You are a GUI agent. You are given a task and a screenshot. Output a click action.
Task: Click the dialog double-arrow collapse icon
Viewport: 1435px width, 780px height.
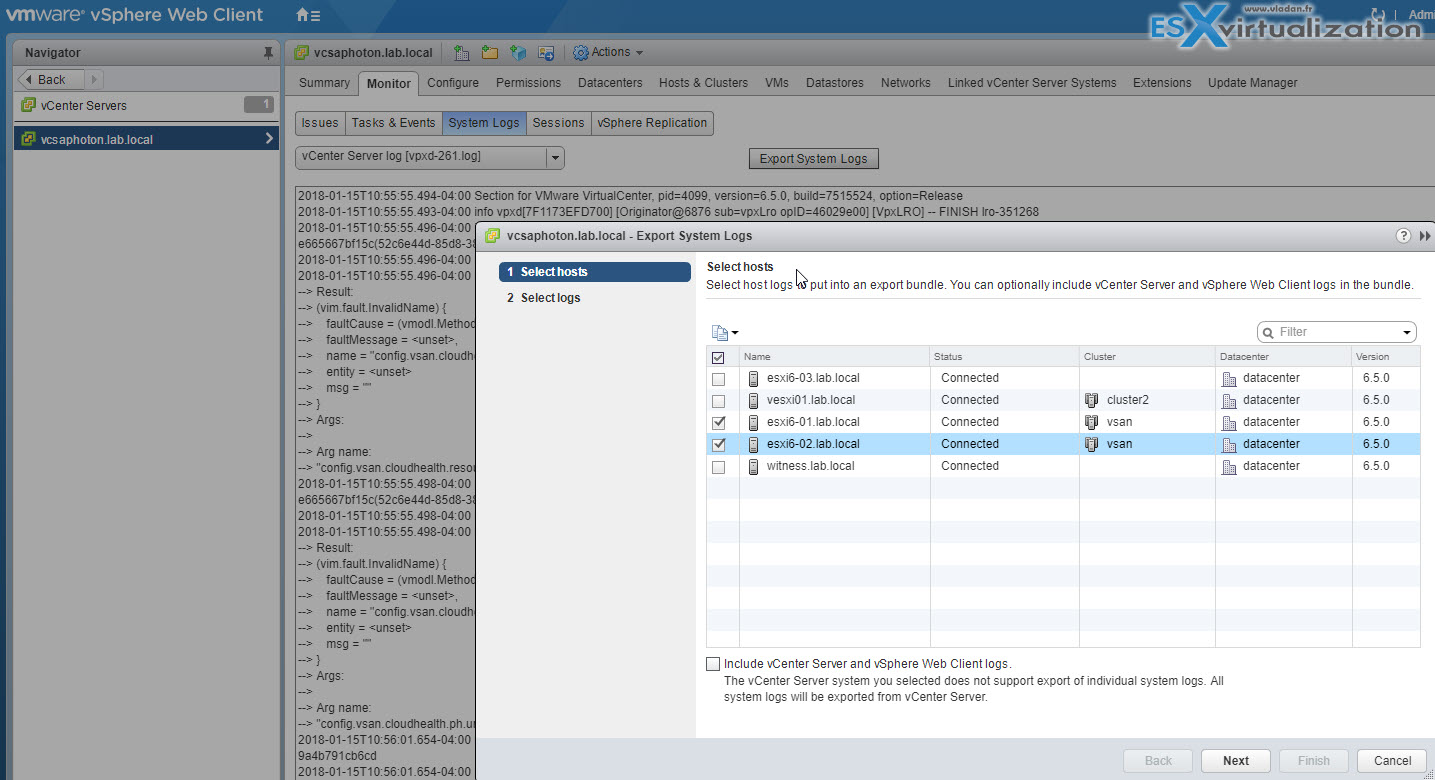[1425, 235]
